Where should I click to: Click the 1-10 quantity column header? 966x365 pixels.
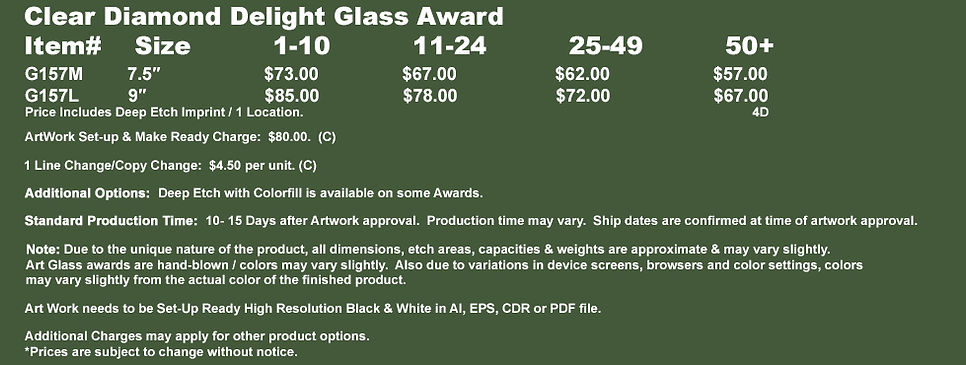pos(302,46)
